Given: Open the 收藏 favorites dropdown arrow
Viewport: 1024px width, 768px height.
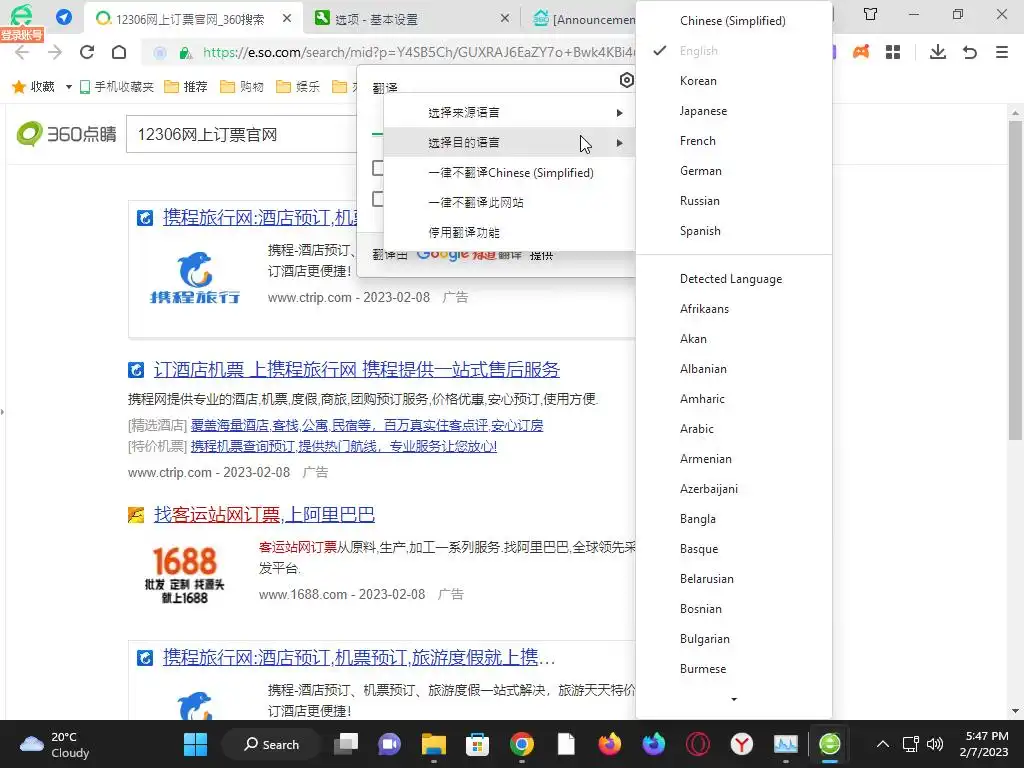Looking at the screenshot, I should [x=69, y=87].
